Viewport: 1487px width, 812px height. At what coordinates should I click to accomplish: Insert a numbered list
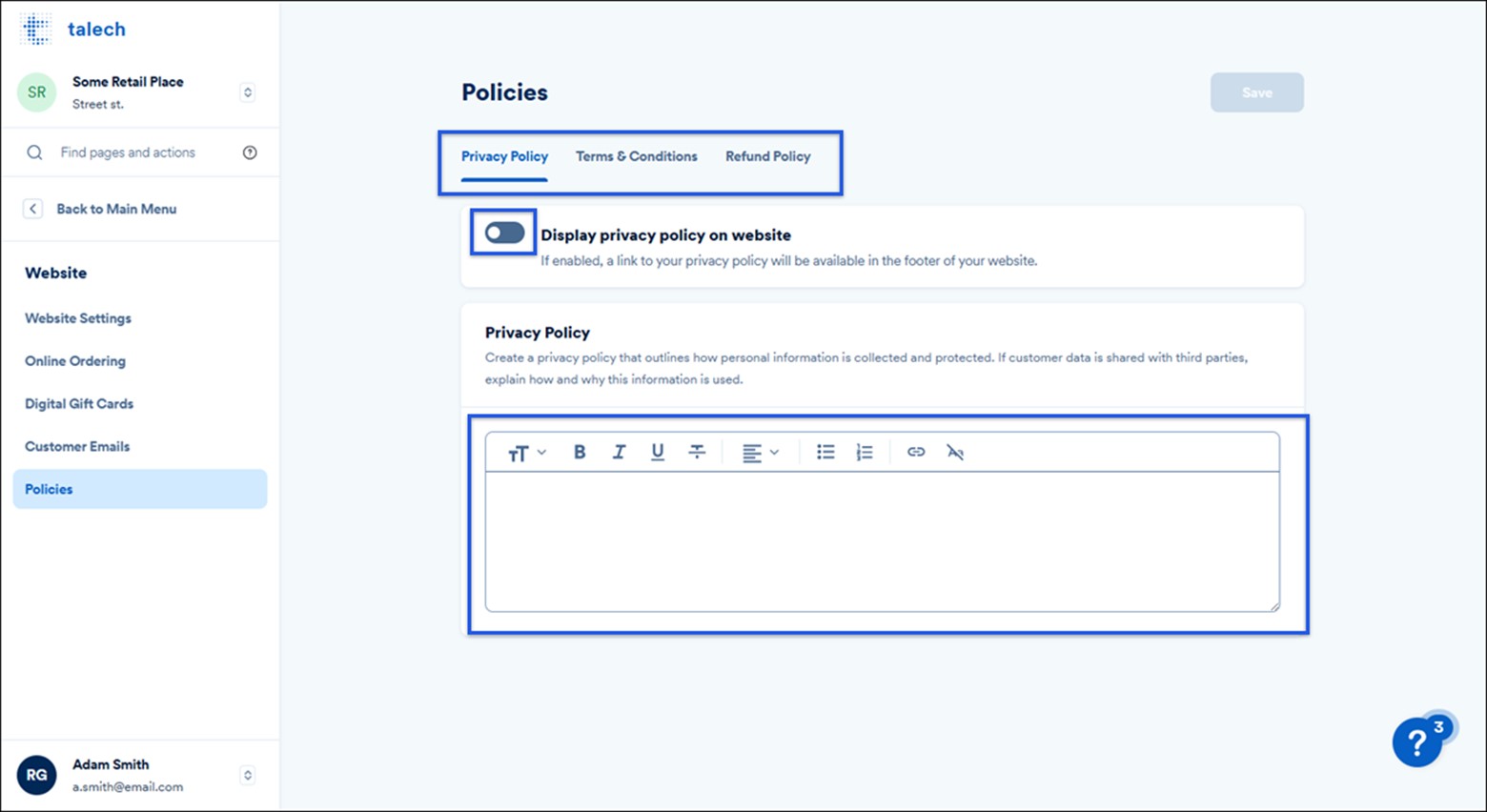pyautogui.click(x=864, y=452)
